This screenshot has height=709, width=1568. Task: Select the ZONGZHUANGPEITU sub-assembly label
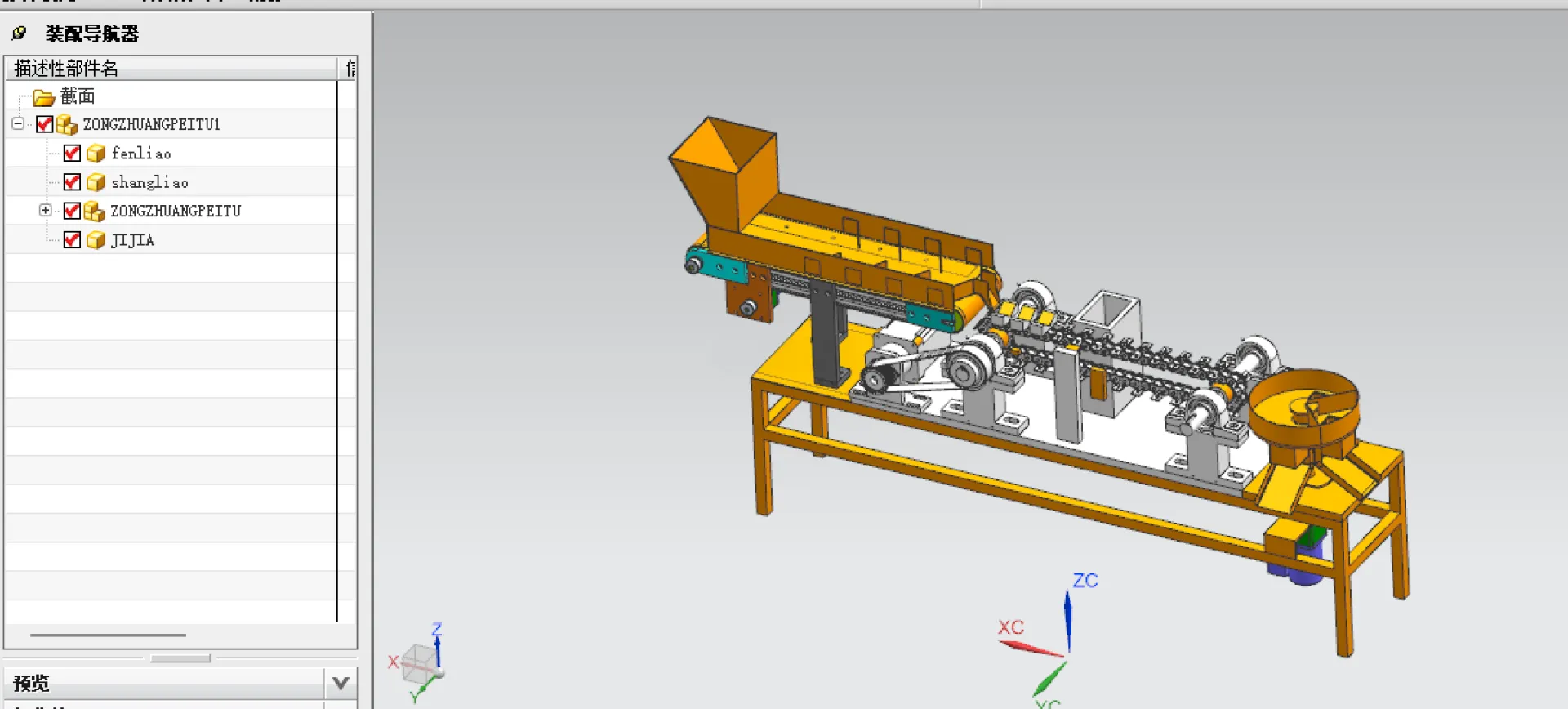(176, 212)
